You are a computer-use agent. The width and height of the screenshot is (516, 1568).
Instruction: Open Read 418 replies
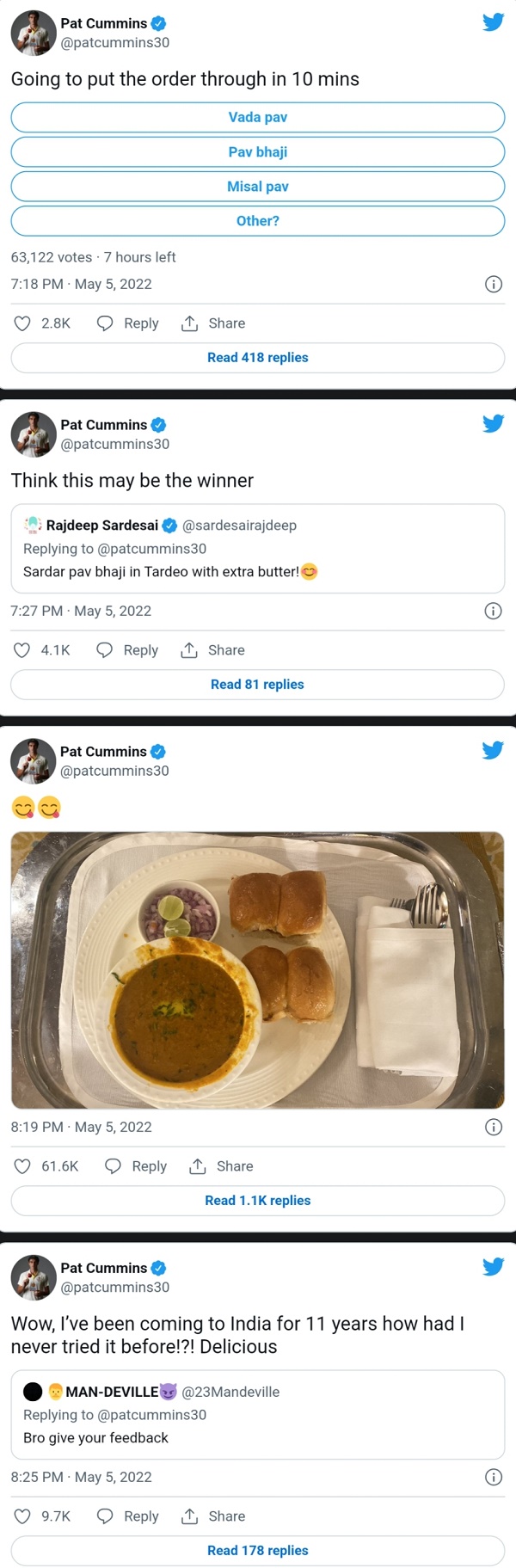coord(257,357)
